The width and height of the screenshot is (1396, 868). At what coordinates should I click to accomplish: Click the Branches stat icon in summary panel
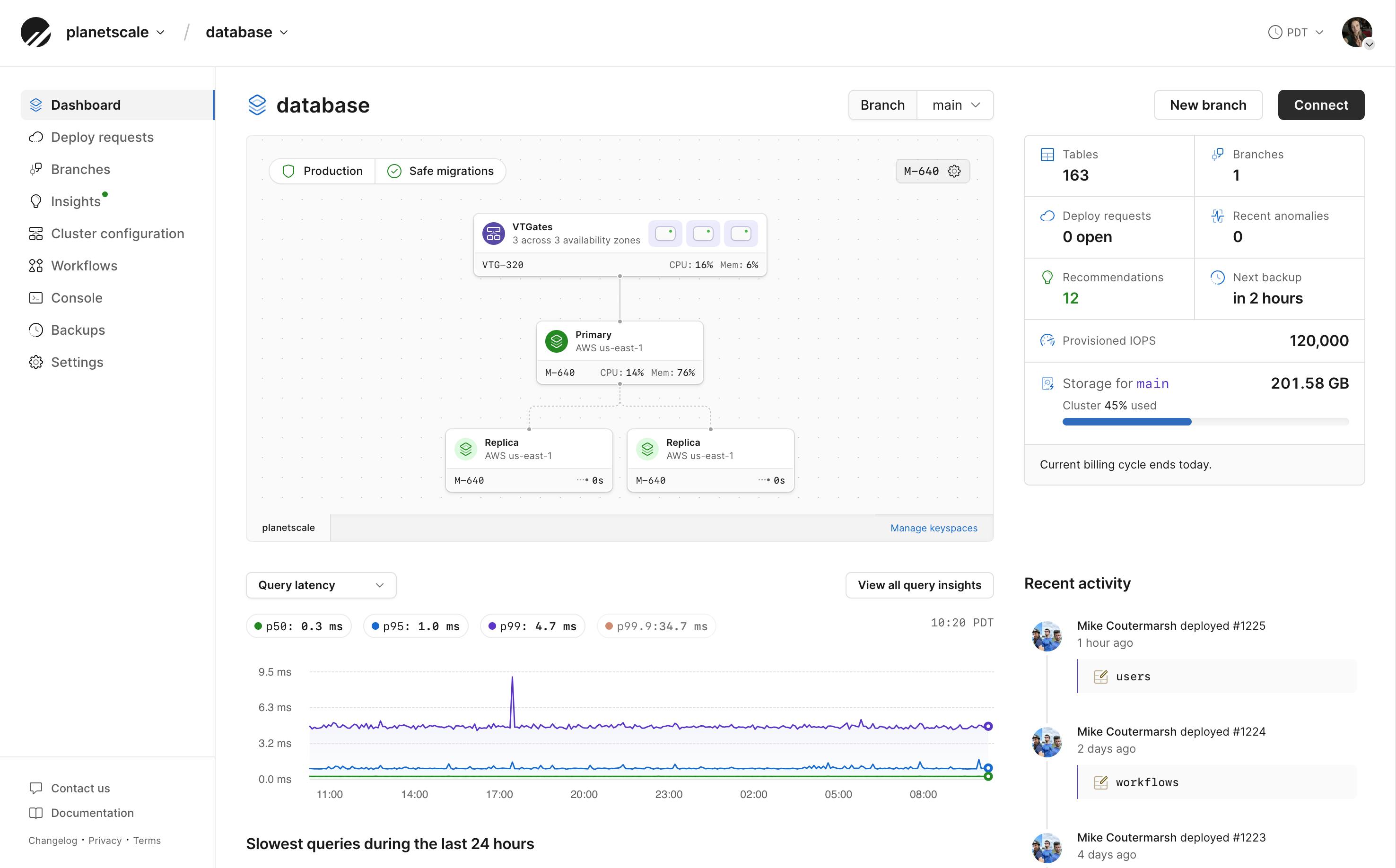coord(1217,155)
